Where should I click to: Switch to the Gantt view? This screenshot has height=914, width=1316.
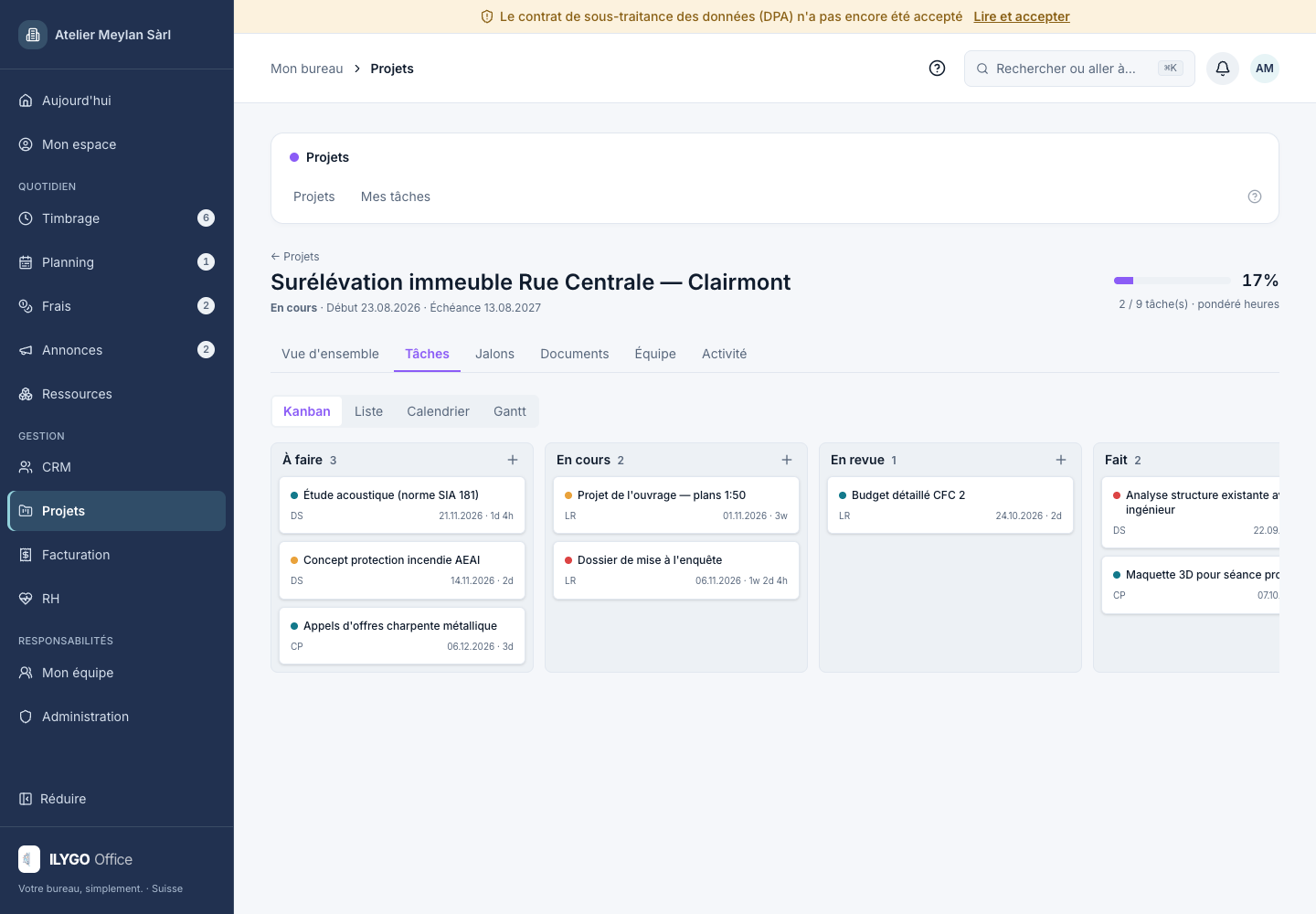tap(510, 411)
